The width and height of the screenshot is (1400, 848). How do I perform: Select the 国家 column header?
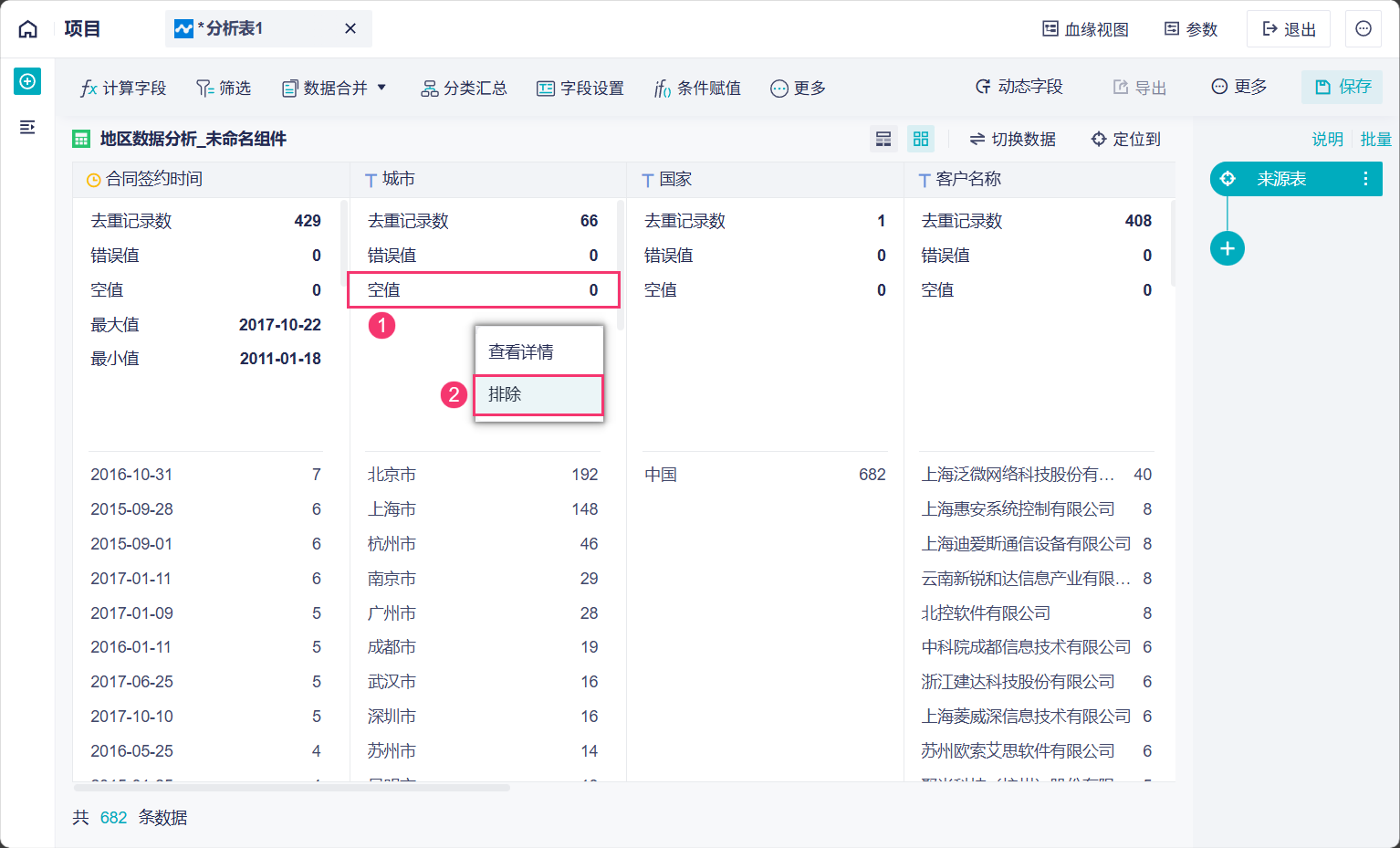click(765, 180)
